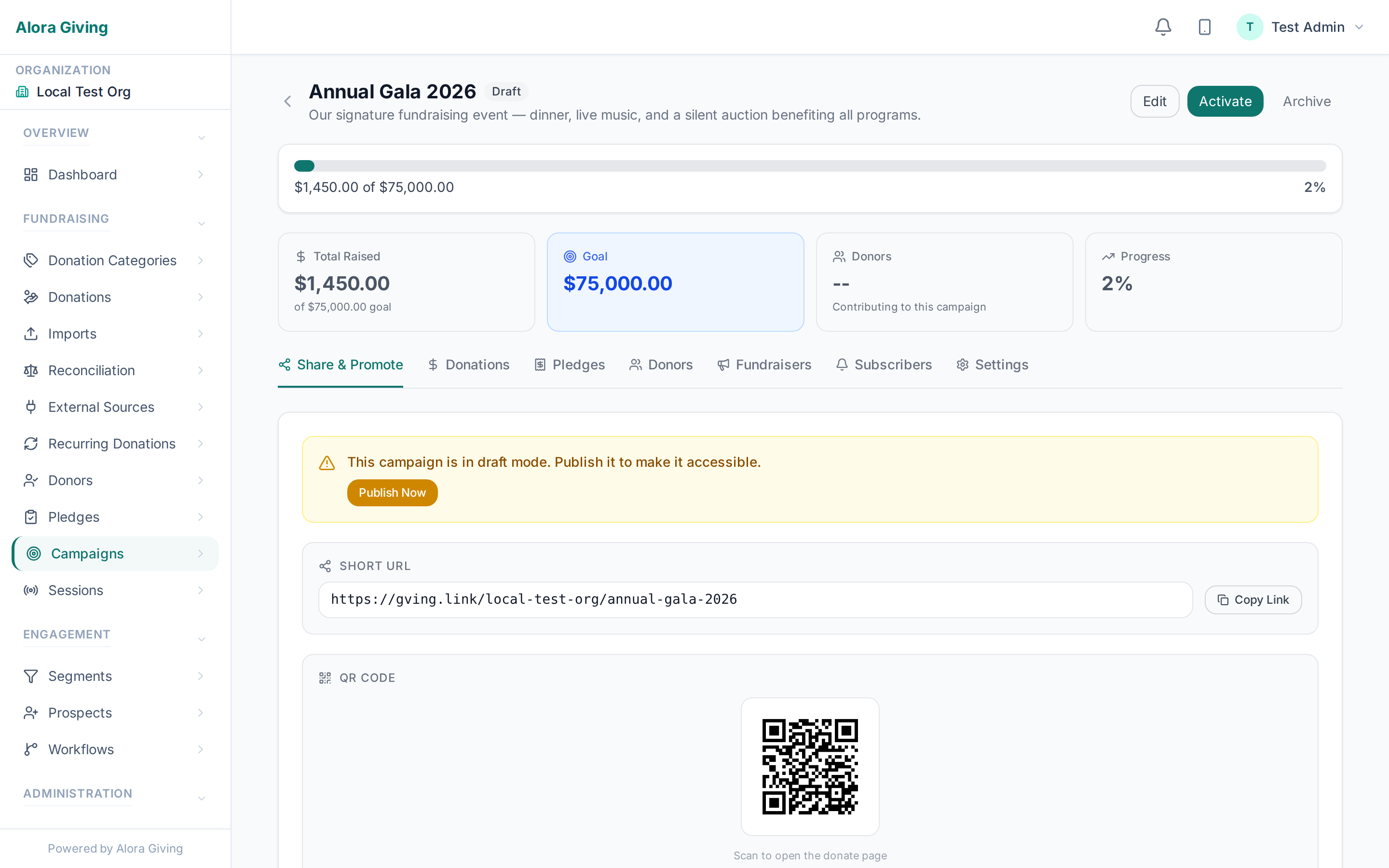Image resolution: width=1389 pixels, height=868 pixels.
Task: Select the Dashboard sidebar icon
Action: coord(31,175)
